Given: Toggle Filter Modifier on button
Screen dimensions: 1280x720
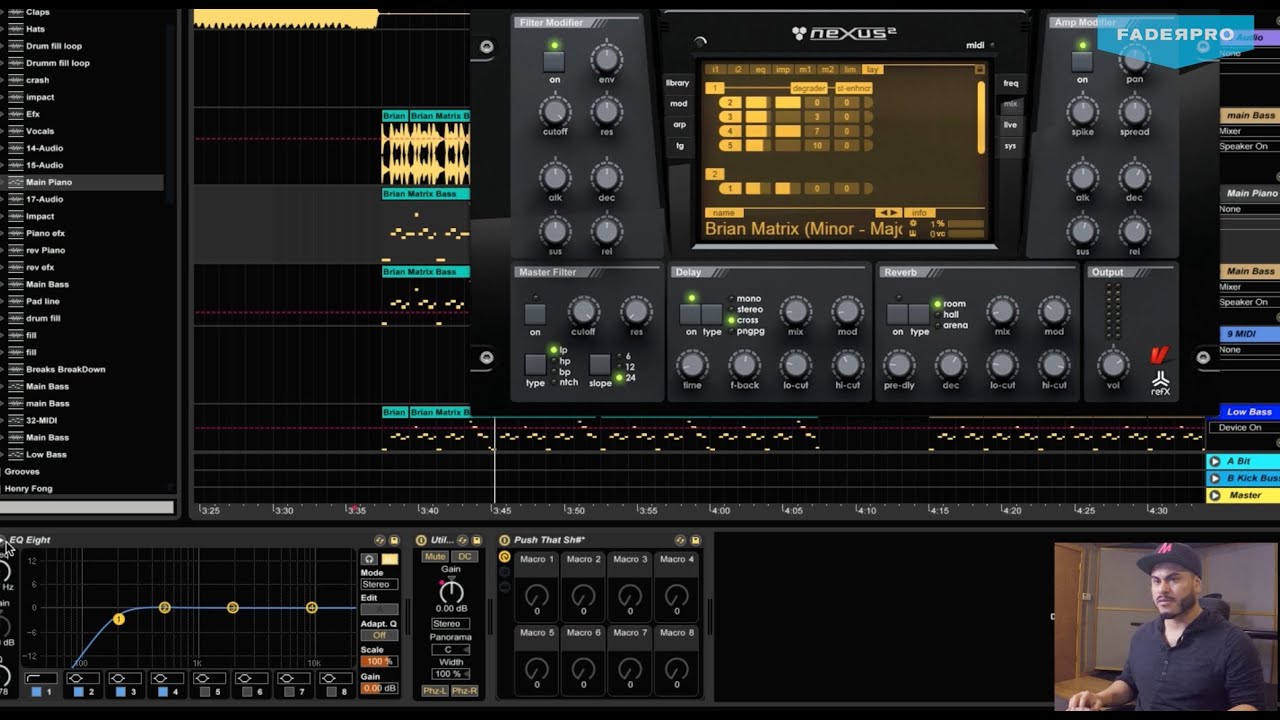Looking at the screenshot, I should click(554, 62).
